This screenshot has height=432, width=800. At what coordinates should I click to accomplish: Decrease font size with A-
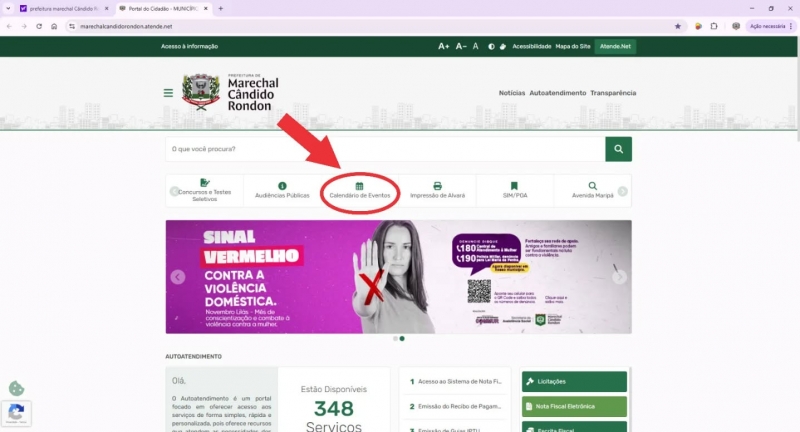[x=461, y=46]
